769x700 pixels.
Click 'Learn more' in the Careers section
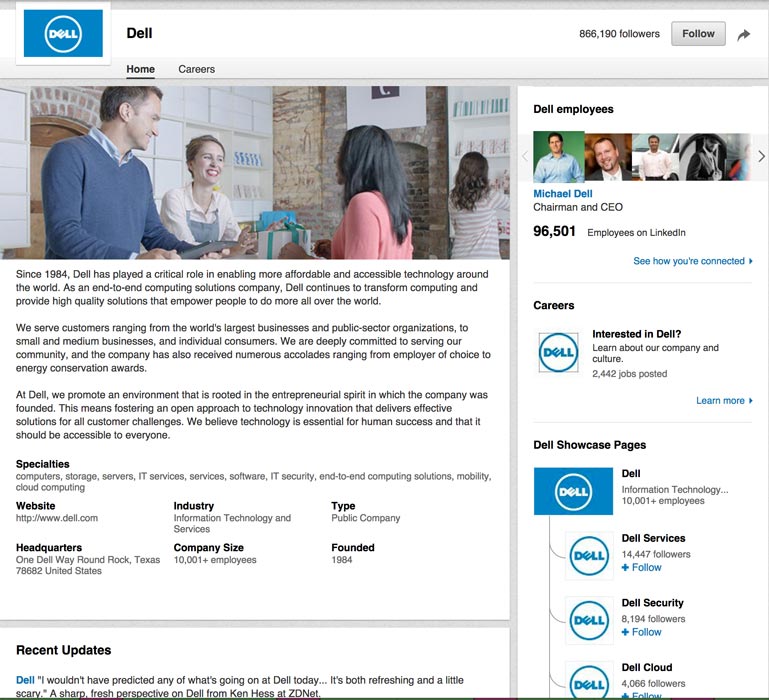pyautogui.click(x=724, y=401)
